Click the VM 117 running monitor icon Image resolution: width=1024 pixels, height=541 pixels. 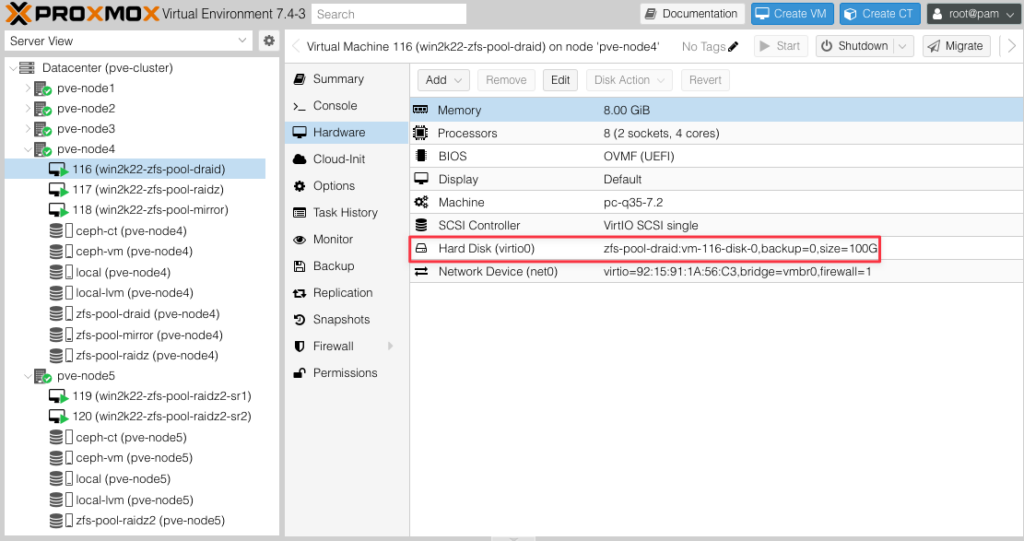(58, 189)
